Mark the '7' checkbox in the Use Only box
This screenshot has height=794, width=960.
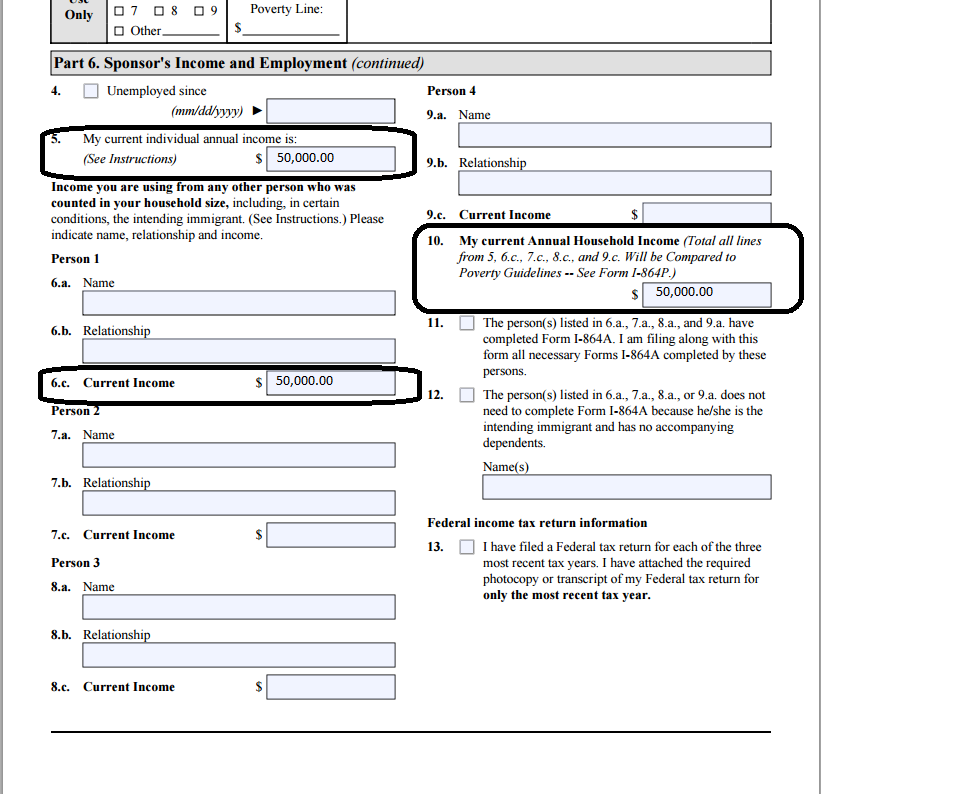tap(119, 11)
